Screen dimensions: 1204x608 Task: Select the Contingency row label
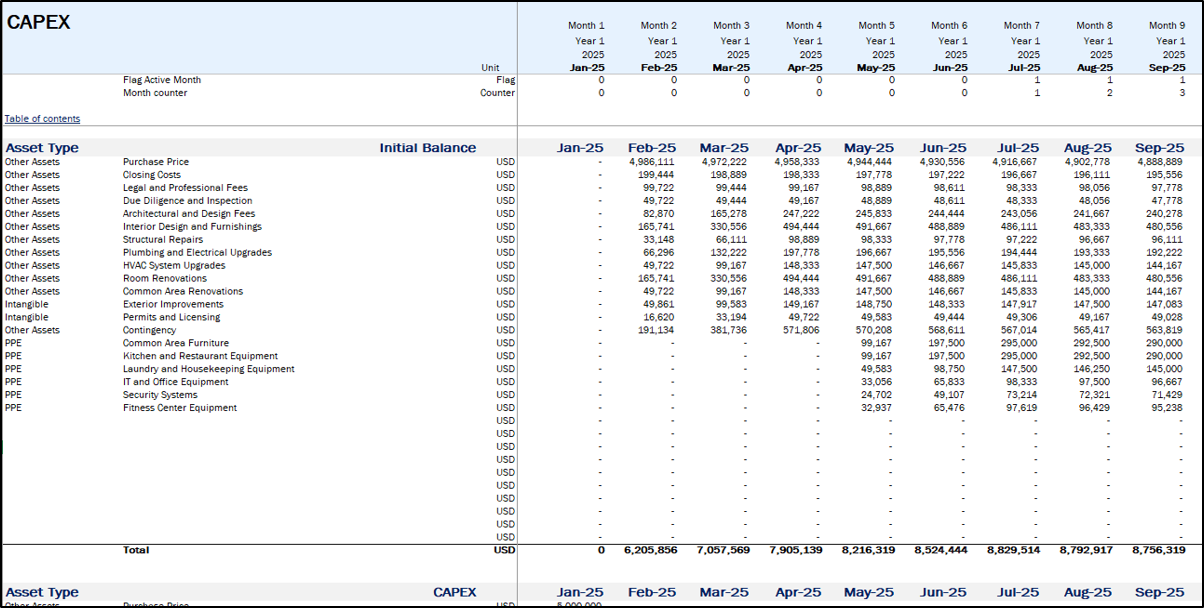(x=149, y=330)
